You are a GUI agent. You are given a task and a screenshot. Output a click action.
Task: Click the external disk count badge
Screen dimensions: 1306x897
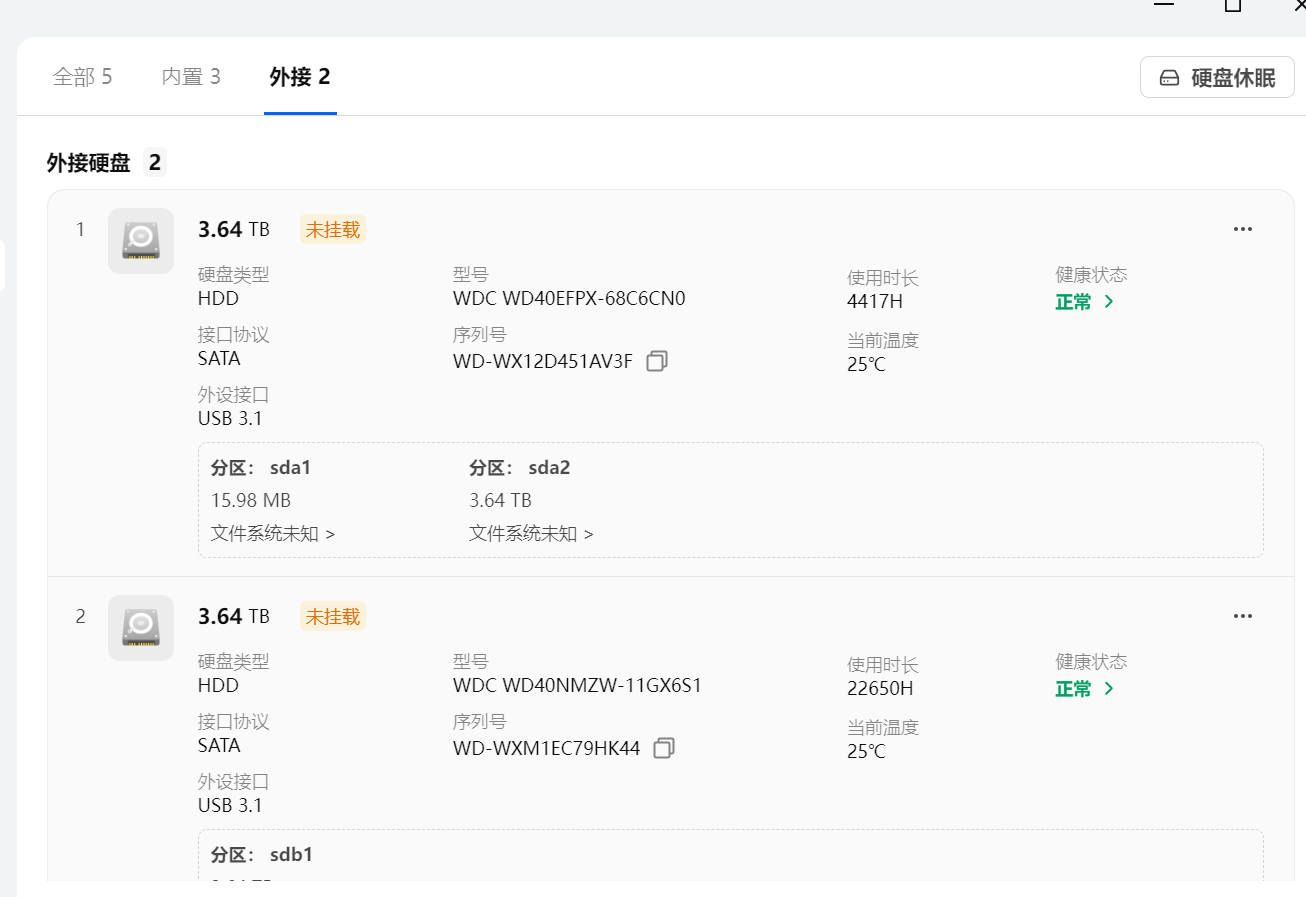pyautogui.click(x=154, y=163)
